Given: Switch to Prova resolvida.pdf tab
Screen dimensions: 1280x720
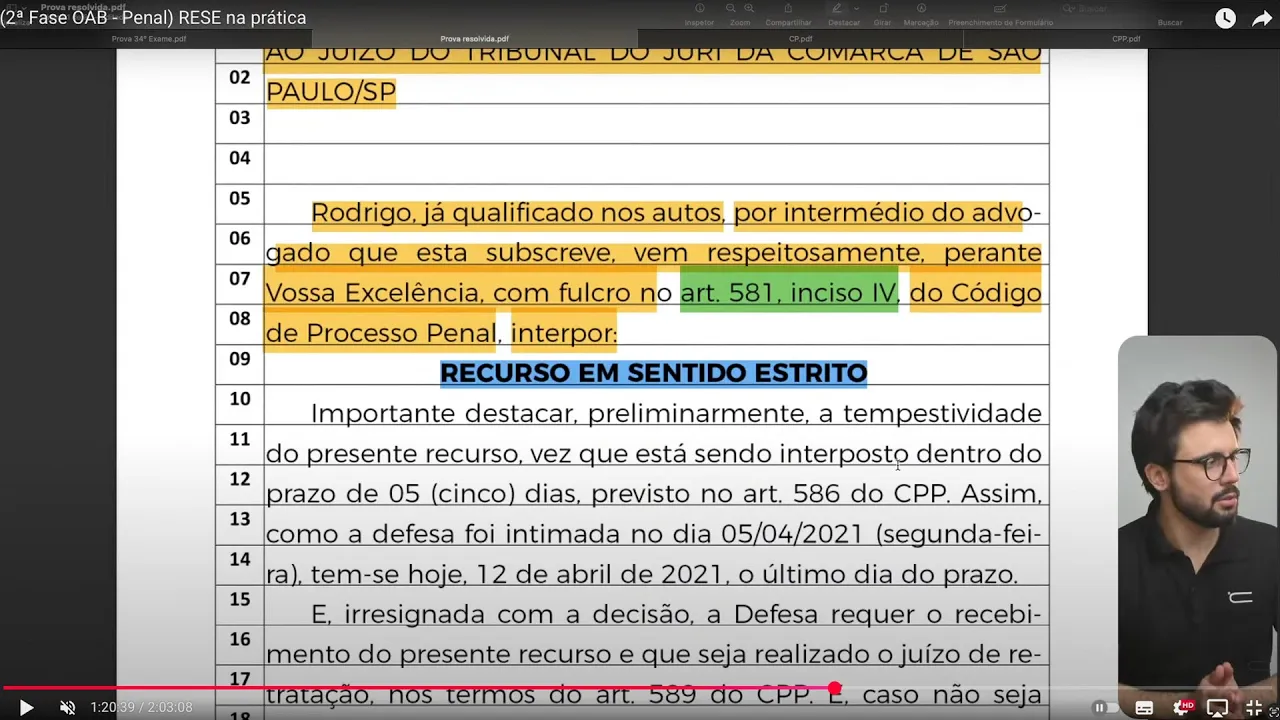Looking at the screenshot, I should pyautogui.click(x=475, y=39).
